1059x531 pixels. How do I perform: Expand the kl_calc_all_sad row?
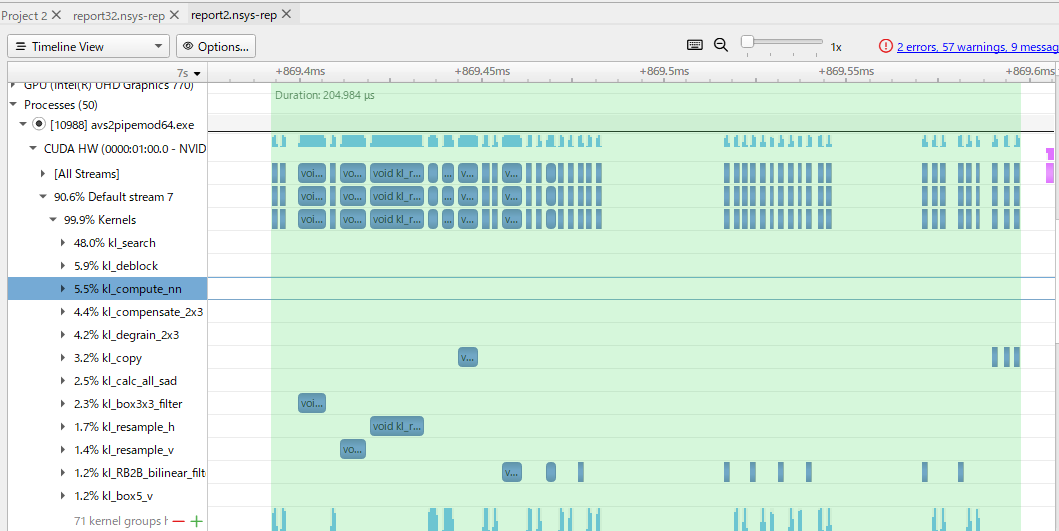point(63,380)
